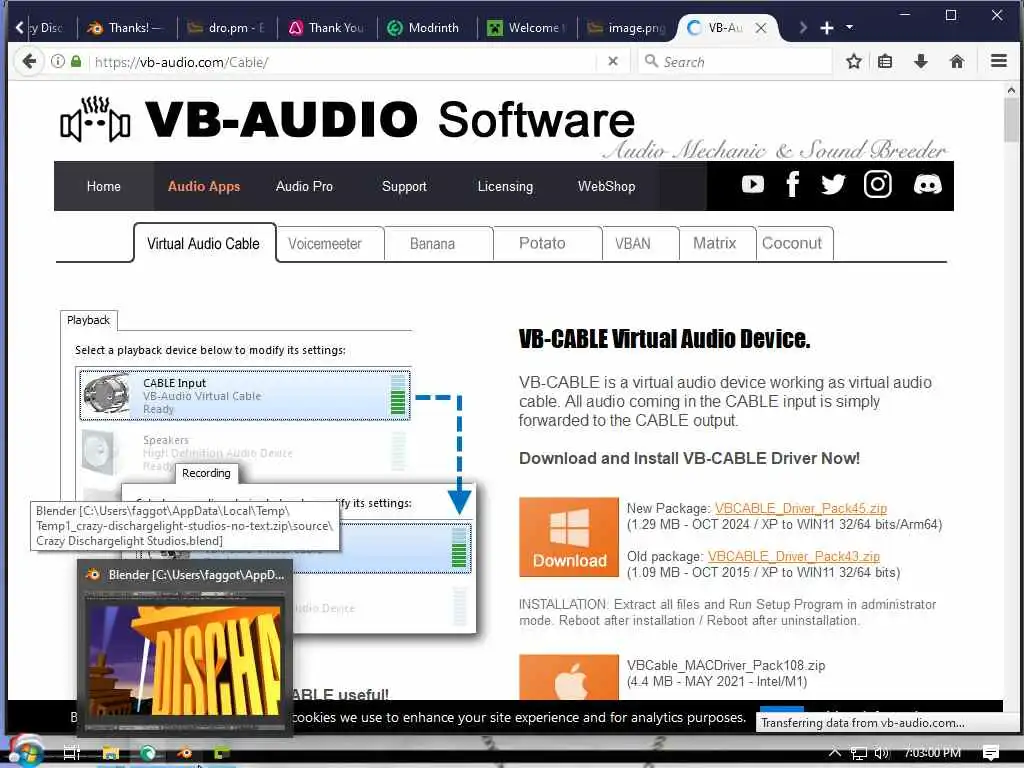Open File Explorer from the taskbar
This screenshot has height=768, width=1024.
(110, 753)
